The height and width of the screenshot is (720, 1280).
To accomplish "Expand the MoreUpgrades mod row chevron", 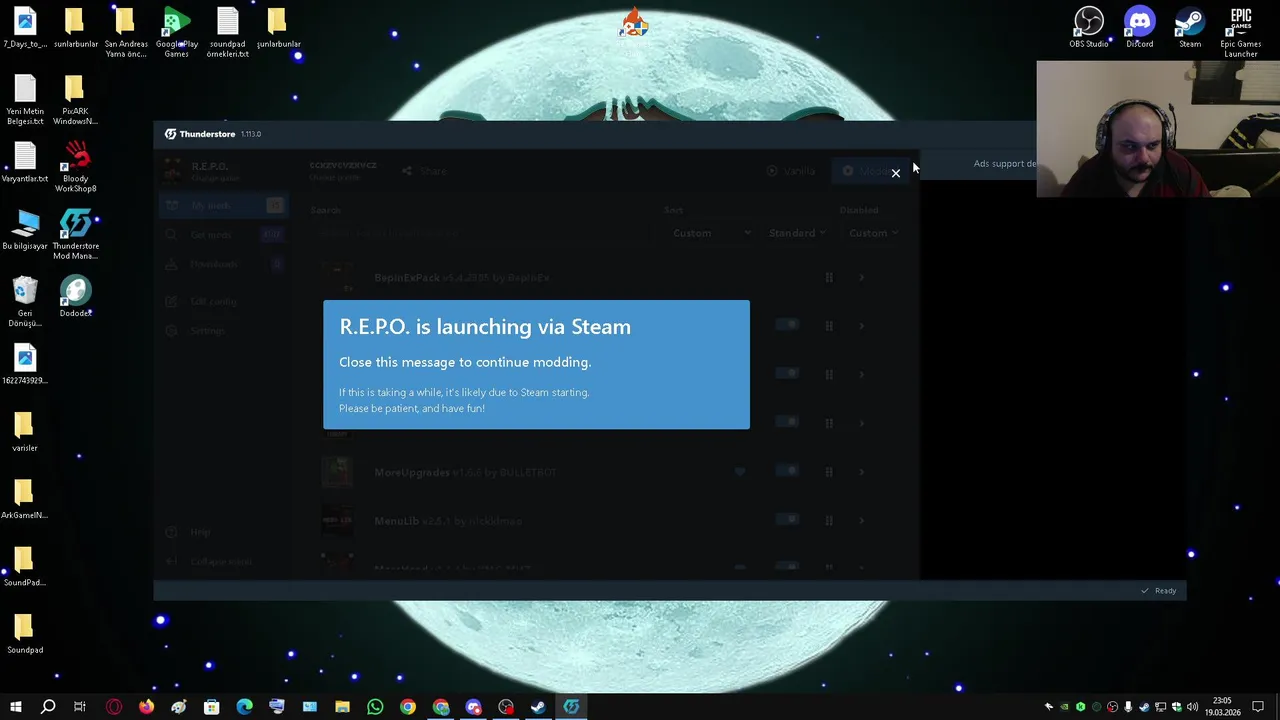I will click(861, 471).
